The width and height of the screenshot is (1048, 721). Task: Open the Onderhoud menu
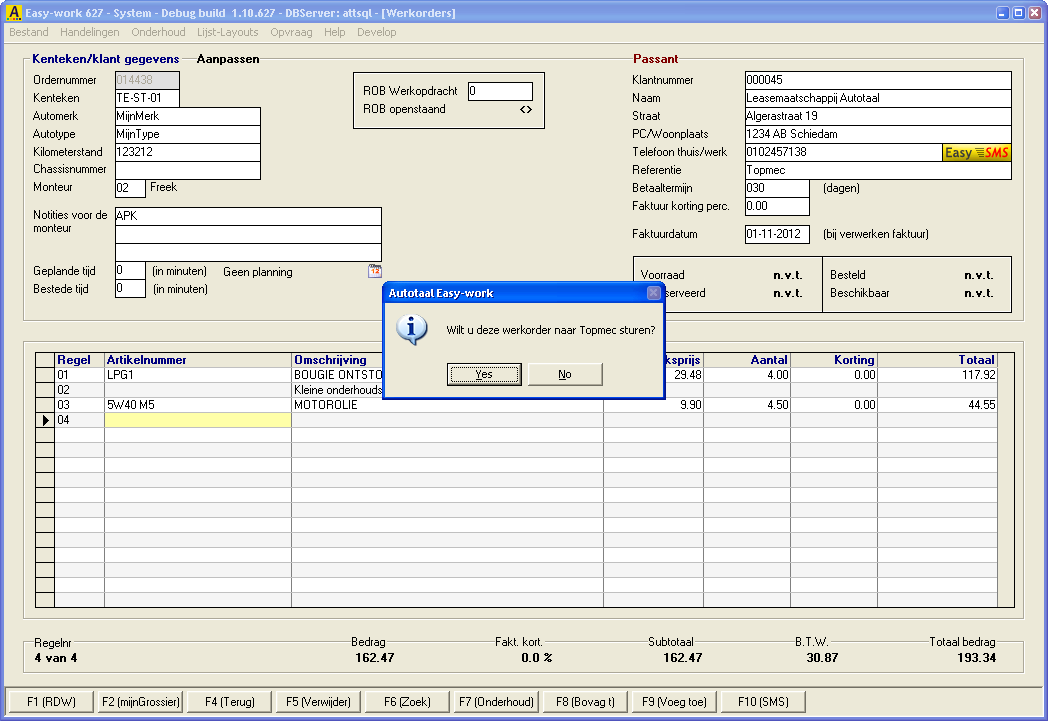[x=158, y=32]
